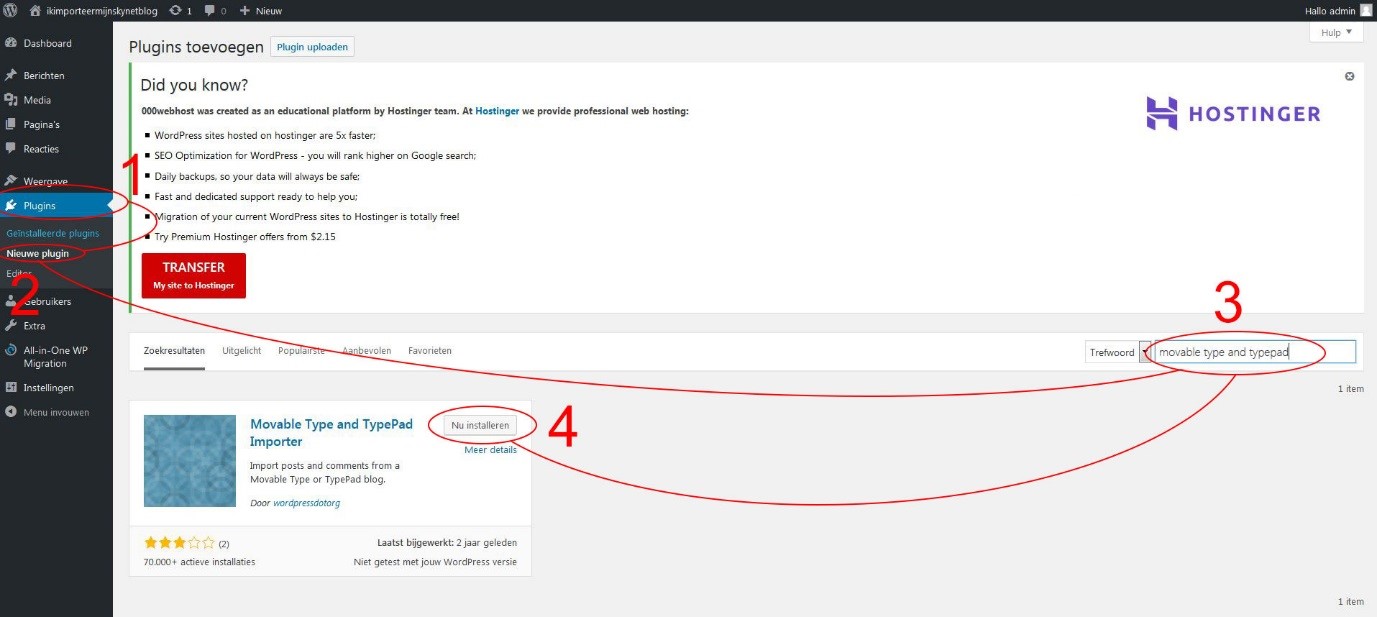The image size is (1377, 617).
Task: Click the Instellingen settings icon
Action: click(x=11, y=387)
